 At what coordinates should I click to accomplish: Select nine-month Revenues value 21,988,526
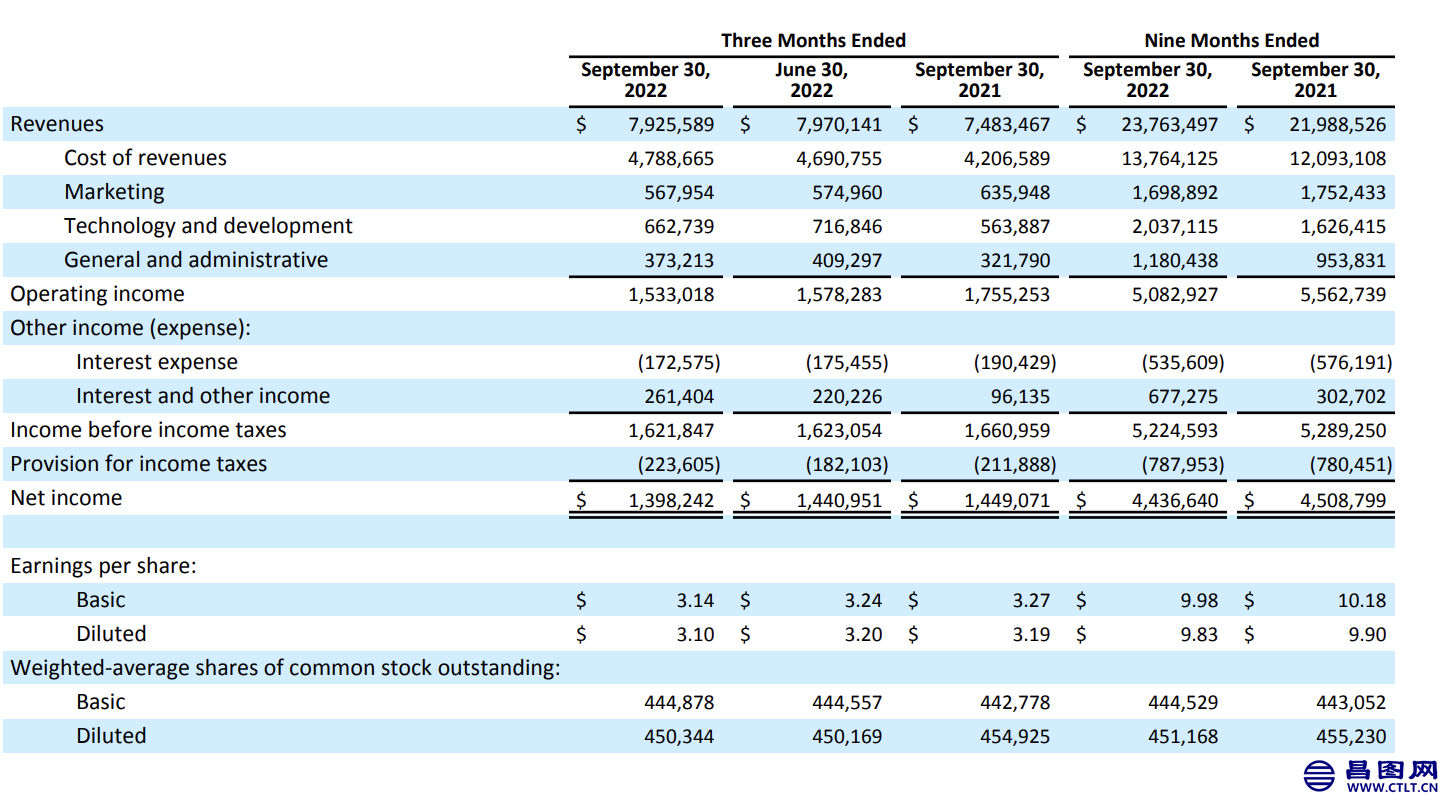tap(1338, 125)
